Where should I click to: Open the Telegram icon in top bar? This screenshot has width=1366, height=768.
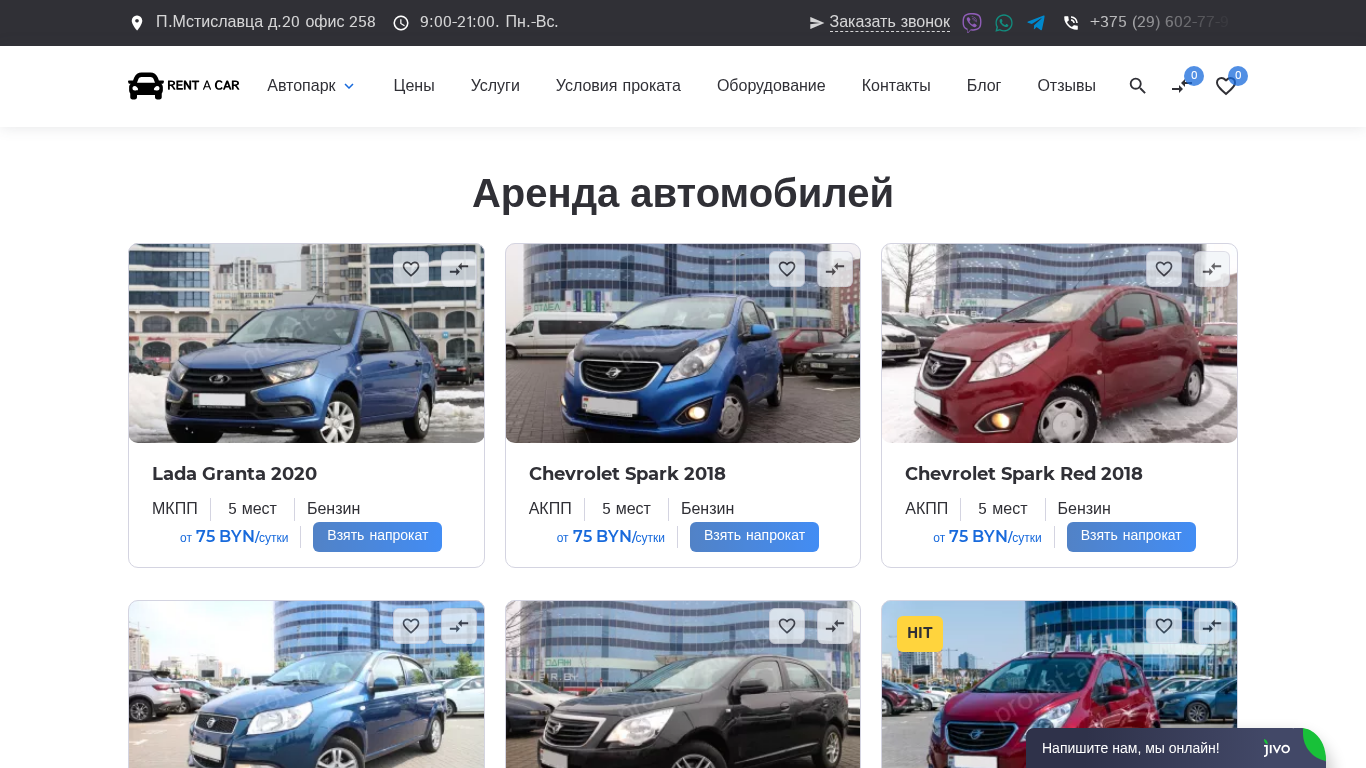1036,22
